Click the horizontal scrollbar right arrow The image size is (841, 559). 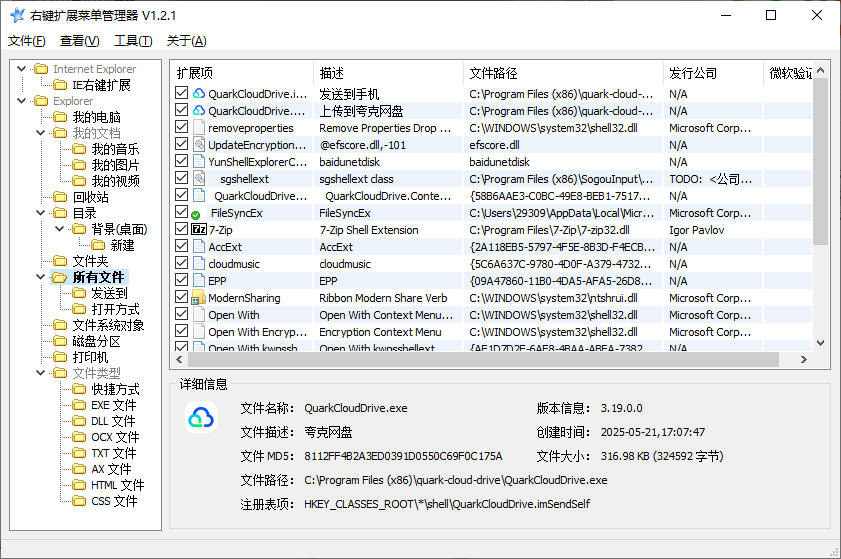(803, 359)
